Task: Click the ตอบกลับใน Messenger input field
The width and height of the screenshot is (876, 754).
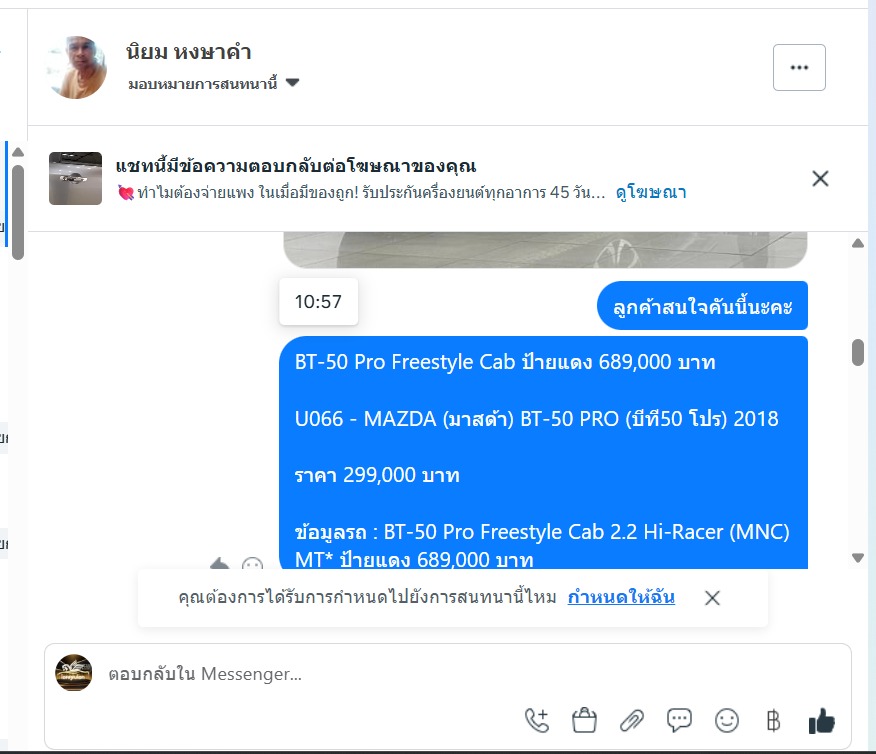Action: tap(447, 674)
